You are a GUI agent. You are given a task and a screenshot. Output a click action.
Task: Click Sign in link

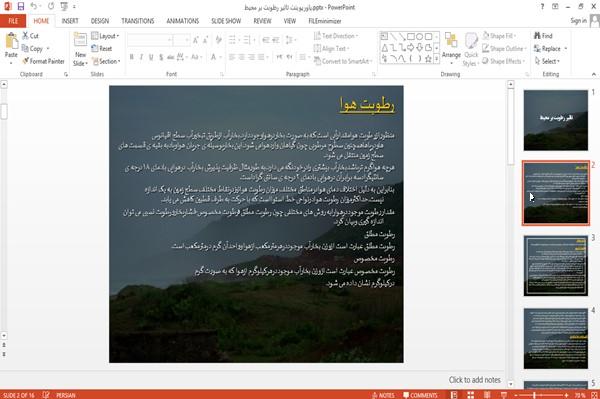[578, 21]
